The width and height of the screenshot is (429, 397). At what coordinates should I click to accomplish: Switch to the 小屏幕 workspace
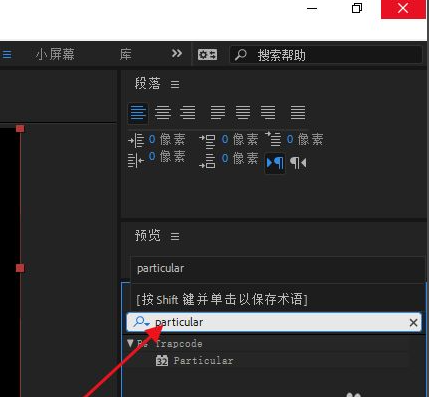coord(55,54)
